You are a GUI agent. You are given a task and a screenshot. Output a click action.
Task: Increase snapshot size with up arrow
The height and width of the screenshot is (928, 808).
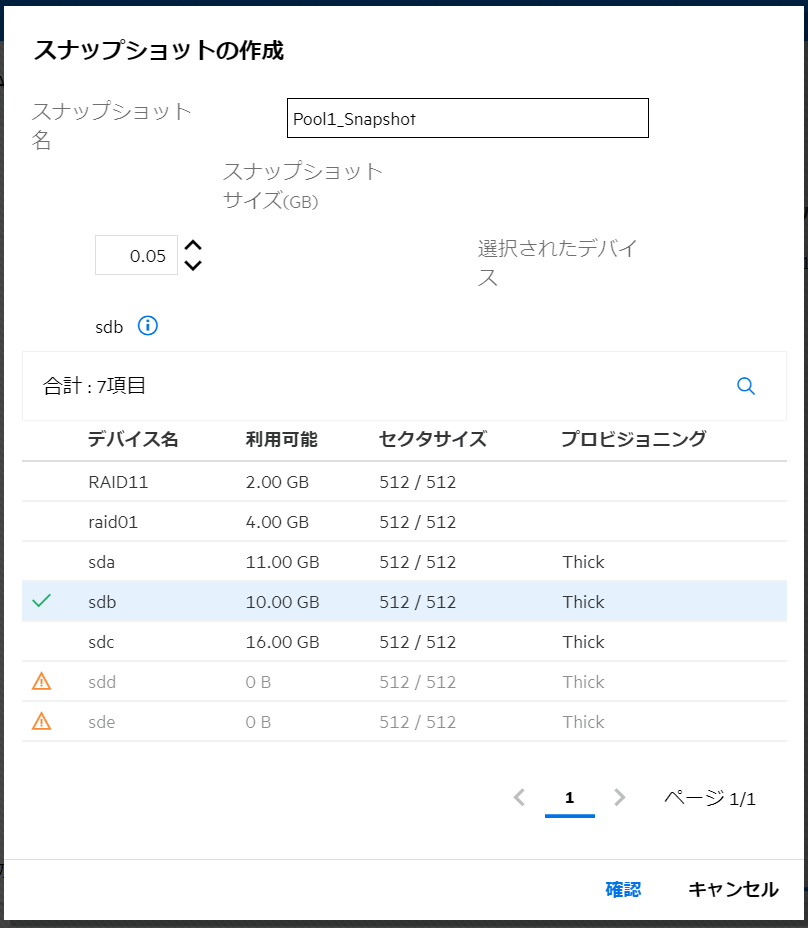[x=194, y=245]
